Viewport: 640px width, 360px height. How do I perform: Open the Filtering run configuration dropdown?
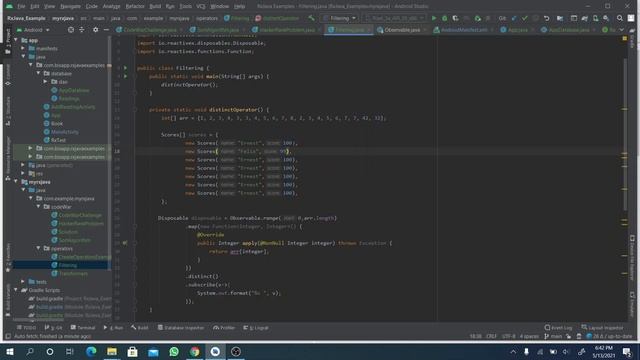340,18
